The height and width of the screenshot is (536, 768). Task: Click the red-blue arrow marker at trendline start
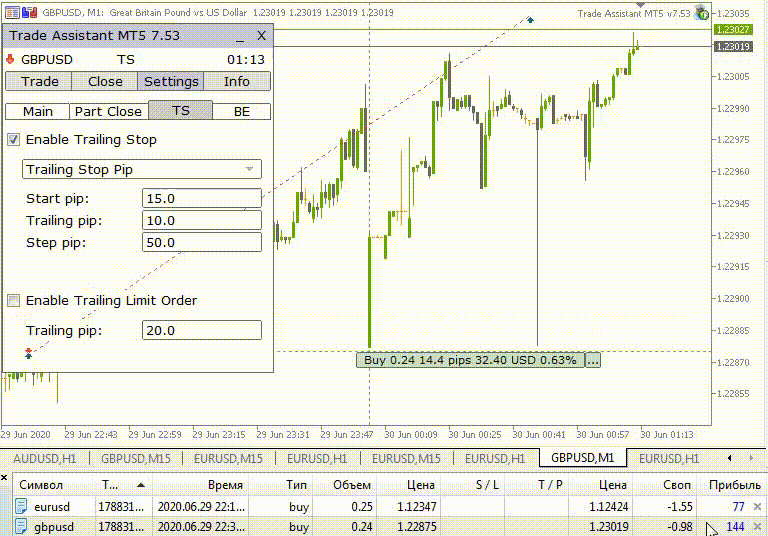click(28, 353)
